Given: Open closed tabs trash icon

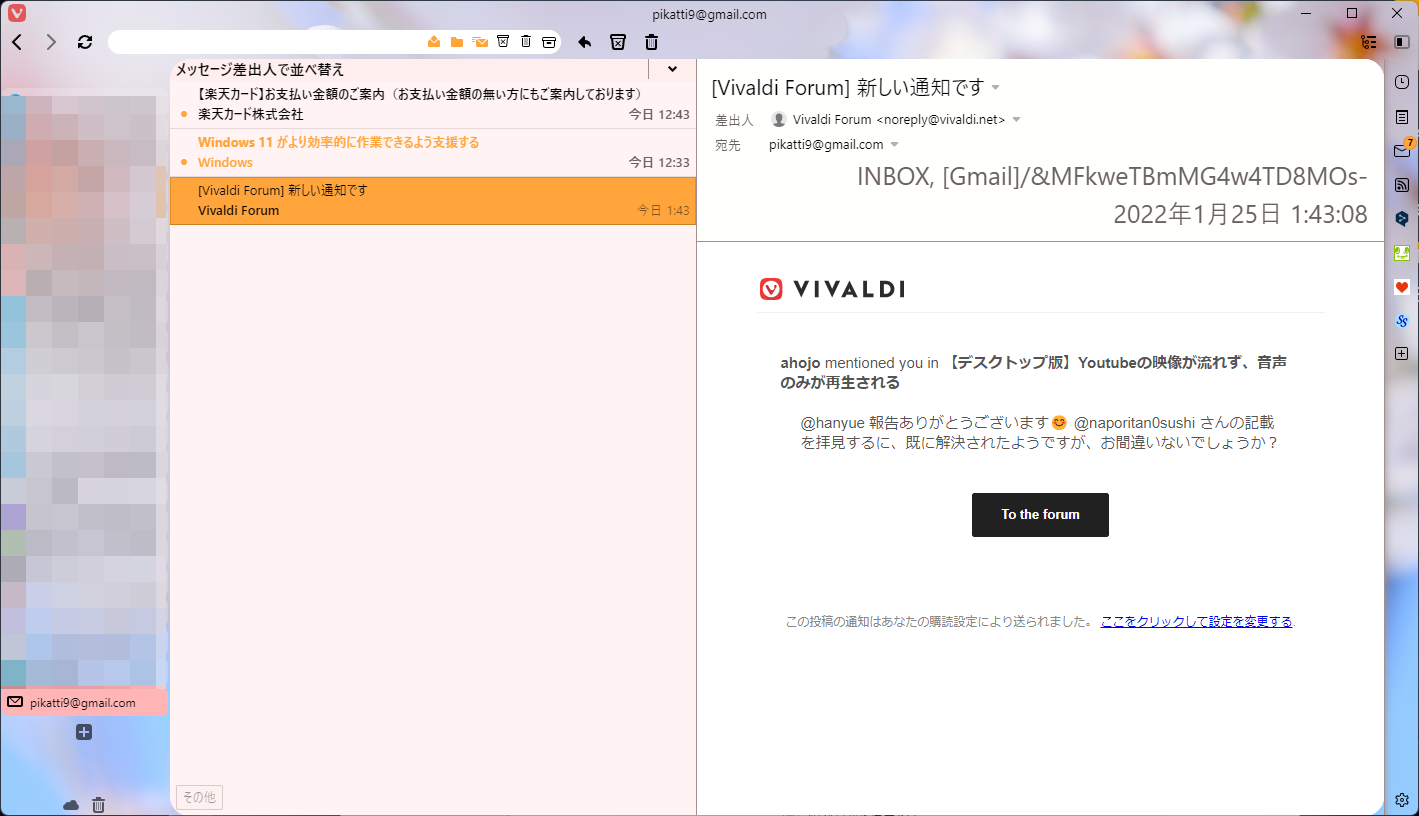Looking at the screenshot, I should [x=98, y=805].
